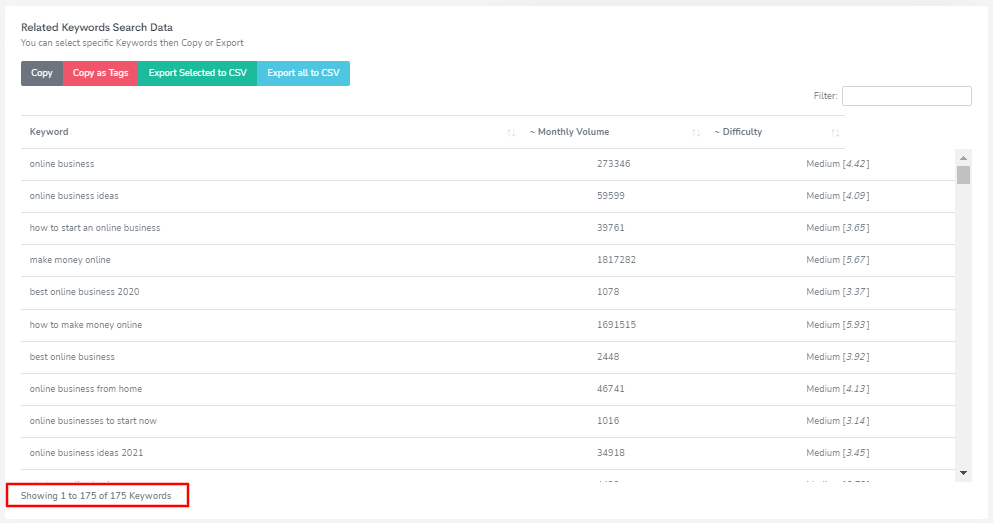
Task: Click the table scrollbar up arrow
Action: [963, 158]
